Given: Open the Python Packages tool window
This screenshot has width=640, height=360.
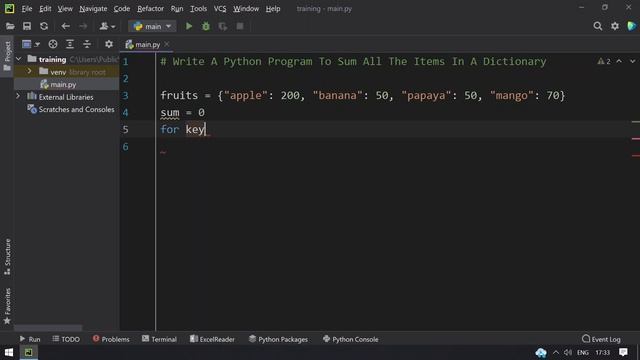Looking at the screenshot, I should [x=278, y=339].
